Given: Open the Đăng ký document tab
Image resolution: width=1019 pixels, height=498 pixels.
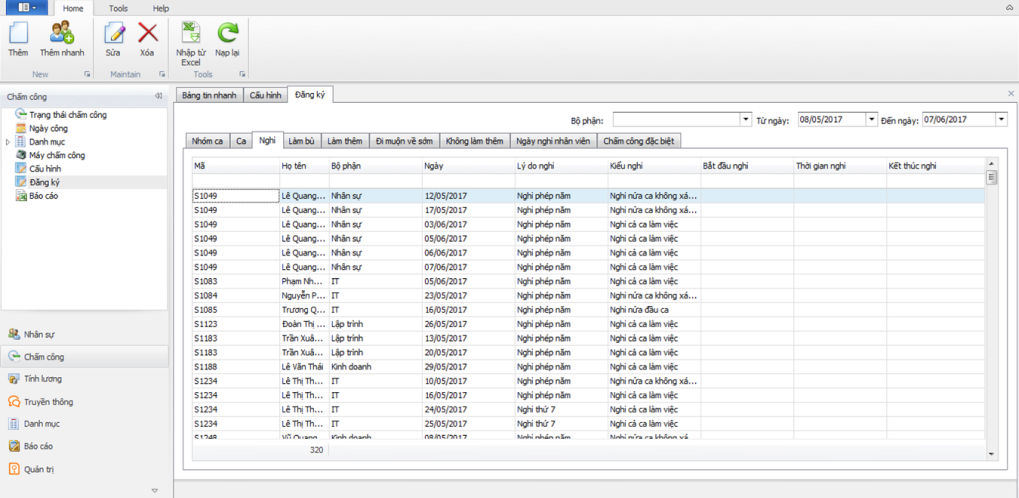Looking at the screenshot, I should (311, 95).
